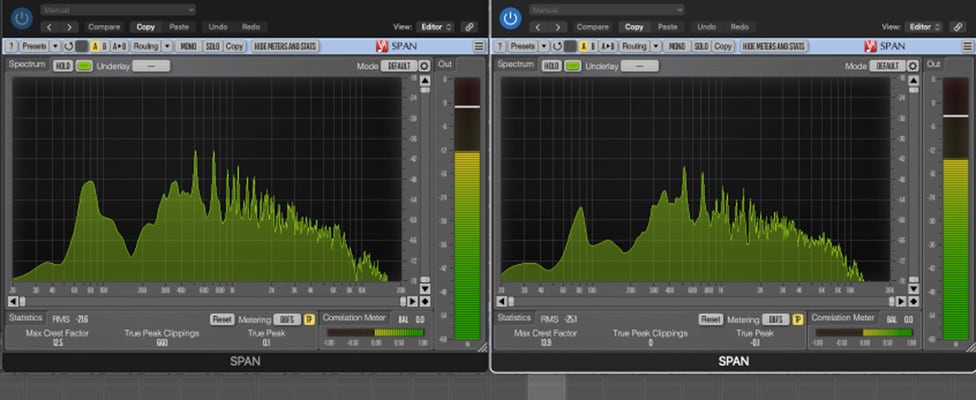Expand Presets arrow in left SPAN
Viewport: 976px width, 400px height.
55,47
